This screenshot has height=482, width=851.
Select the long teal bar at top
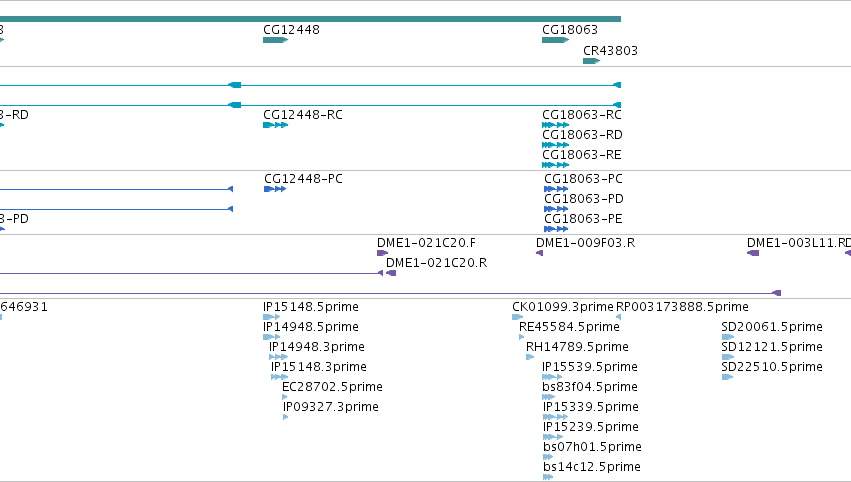310,20
